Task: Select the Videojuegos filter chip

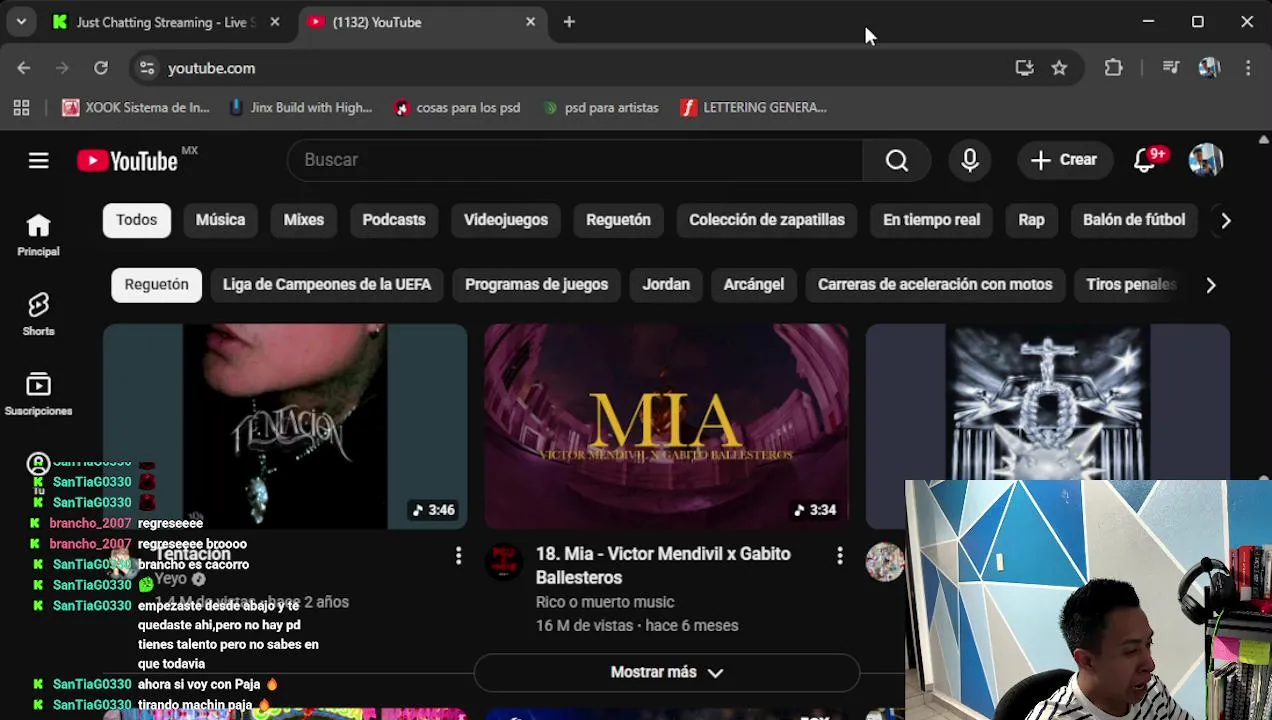Action: tap(506, 220)
